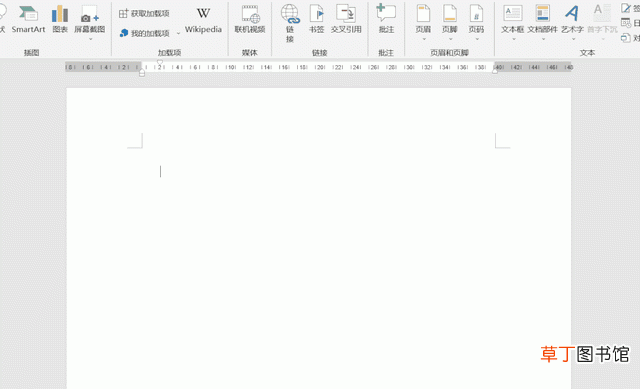Click the right indent marker on ruler
The width and height of the screenshot is (640, 389).
pyautogui.click(x=495, y=71)
